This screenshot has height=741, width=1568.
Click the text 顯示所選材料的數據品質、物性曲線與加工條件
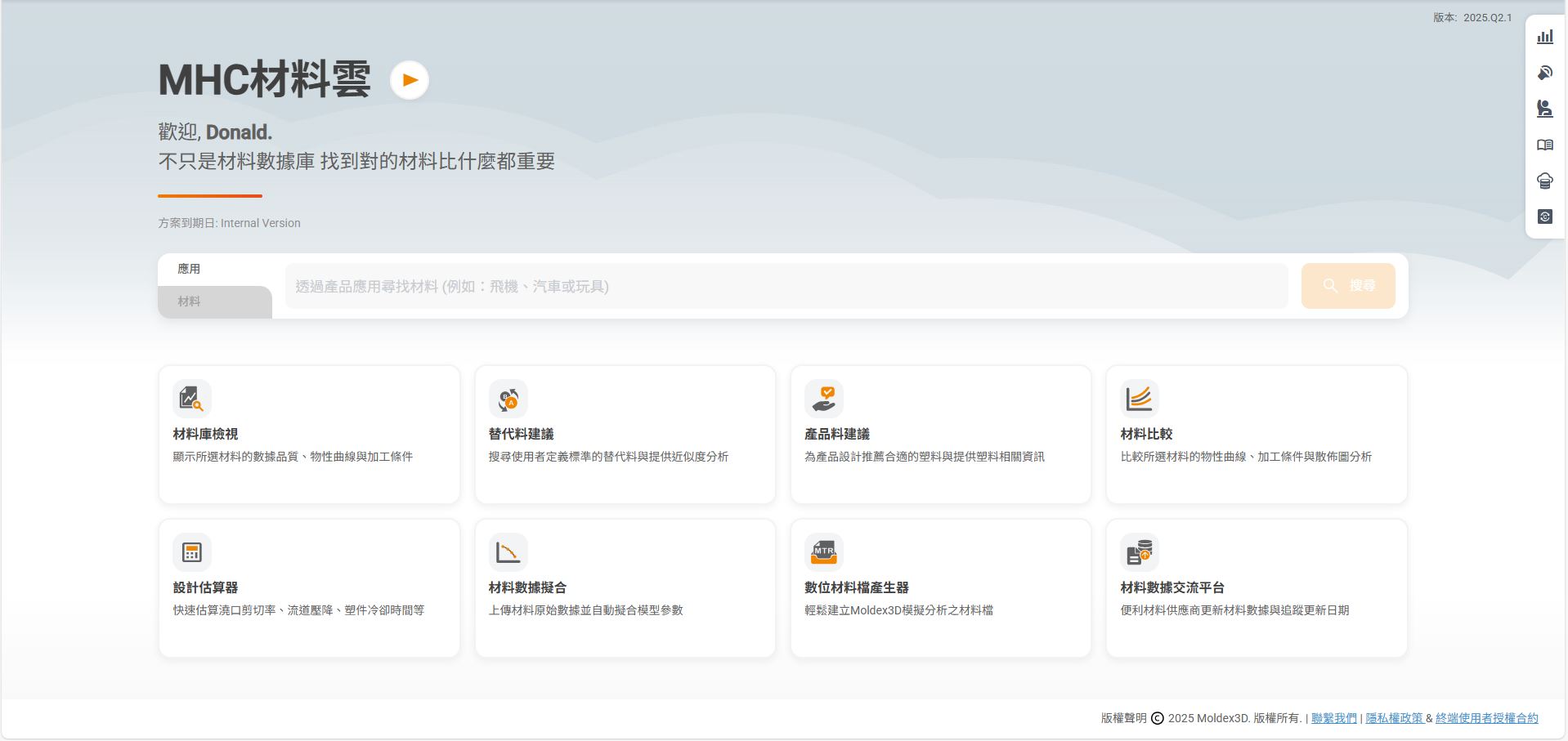(x=293, y=457)
